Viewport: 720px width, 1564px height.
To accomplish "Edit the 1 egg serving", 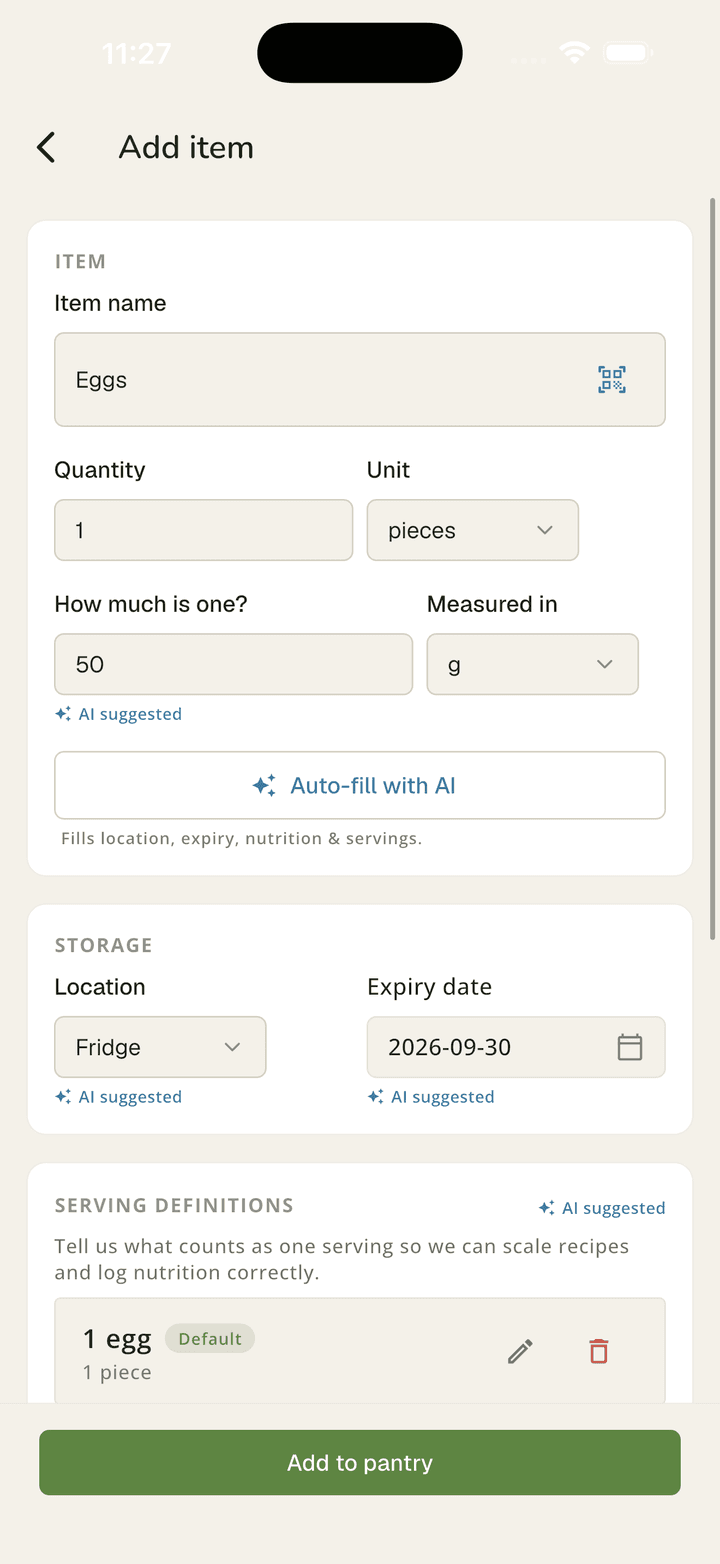I will tap(520, 1351).
